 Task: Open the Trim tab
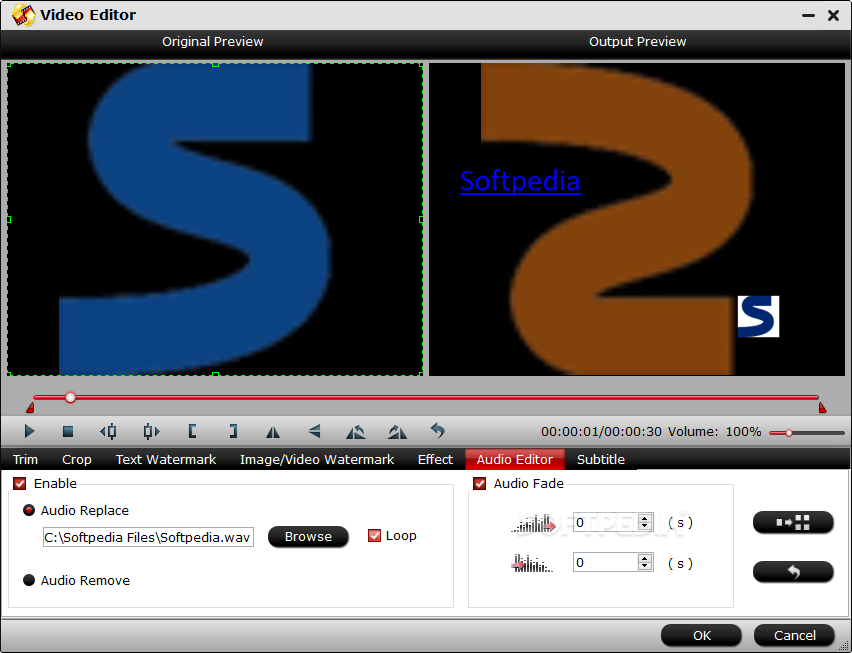(x=26, y=460)
